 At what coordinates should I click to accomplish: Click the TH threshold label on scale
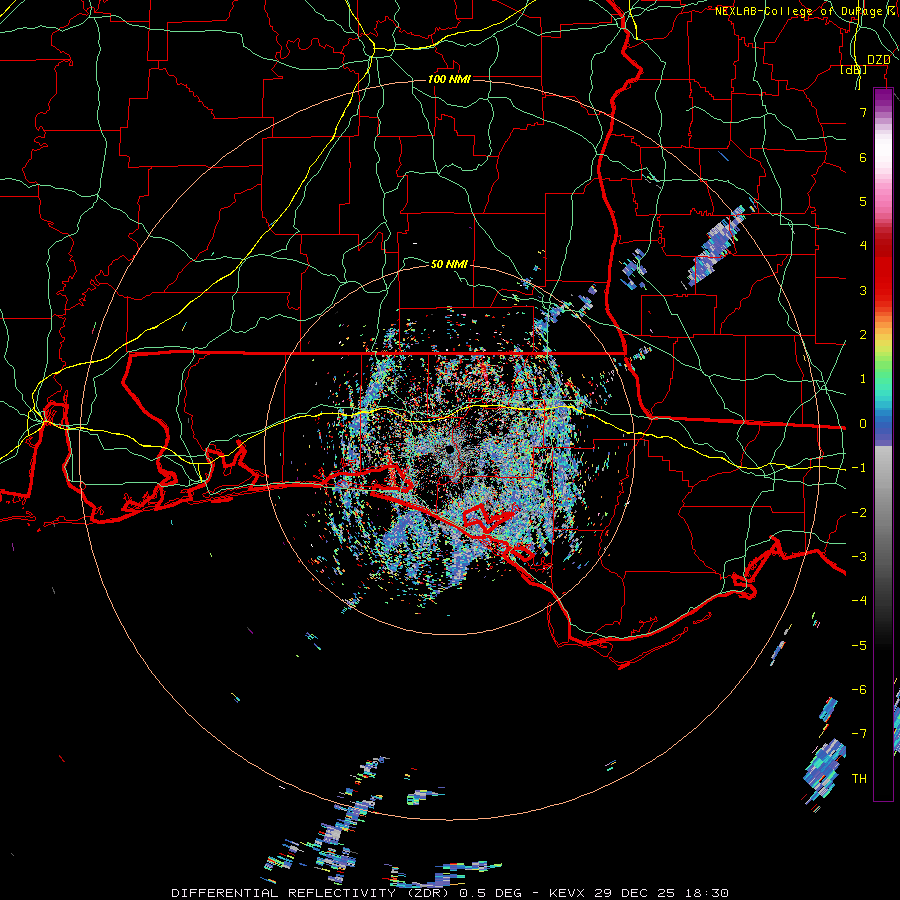(859, 779)
